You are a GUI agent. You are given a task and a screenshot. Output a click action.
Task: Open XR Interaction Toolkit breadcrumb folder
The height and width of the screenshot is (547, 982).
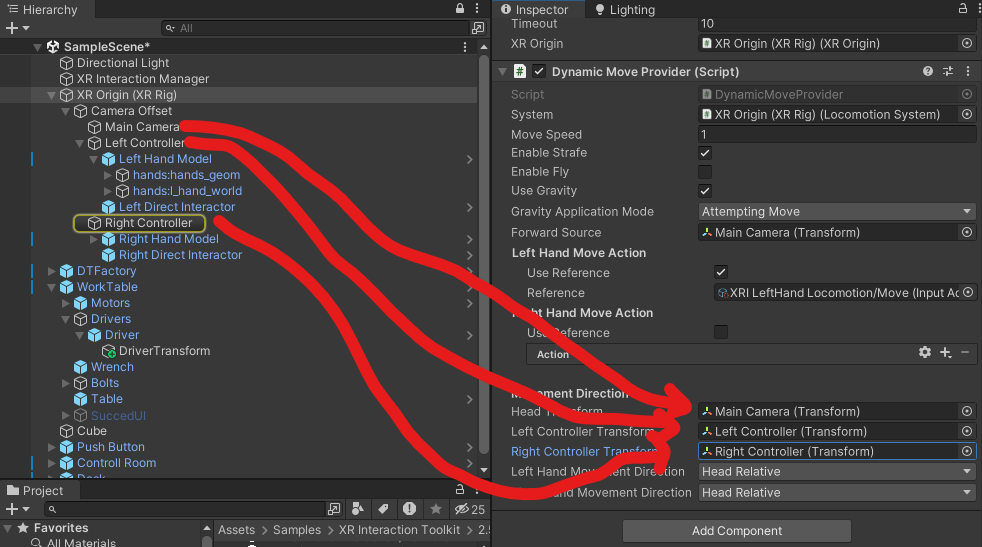(400, 530)
